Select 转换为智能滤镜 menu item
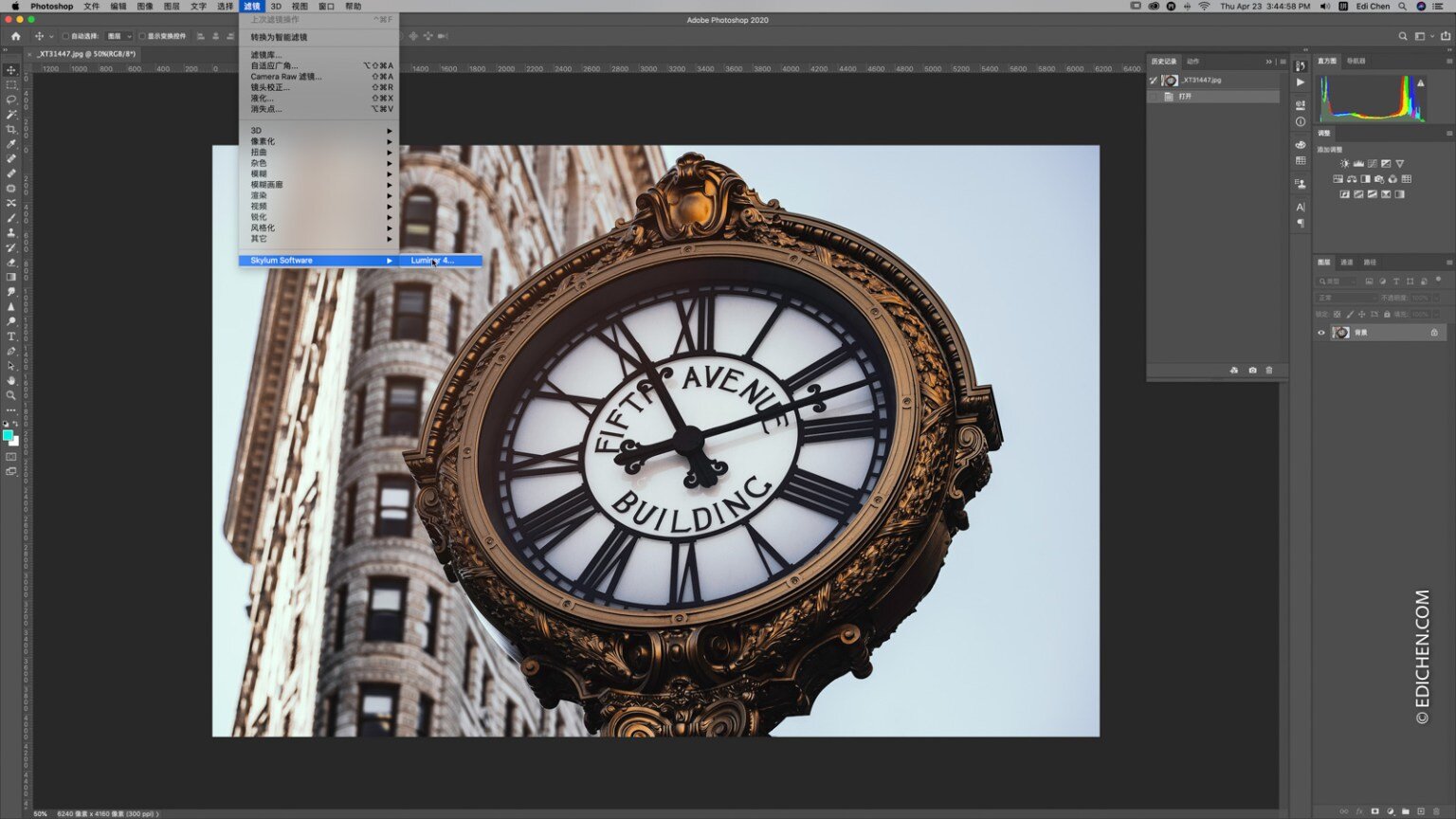 tap(318, 37)
